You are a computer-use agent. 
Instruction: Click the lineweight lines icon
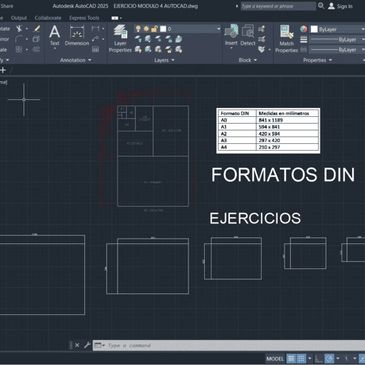pos(304,40)
